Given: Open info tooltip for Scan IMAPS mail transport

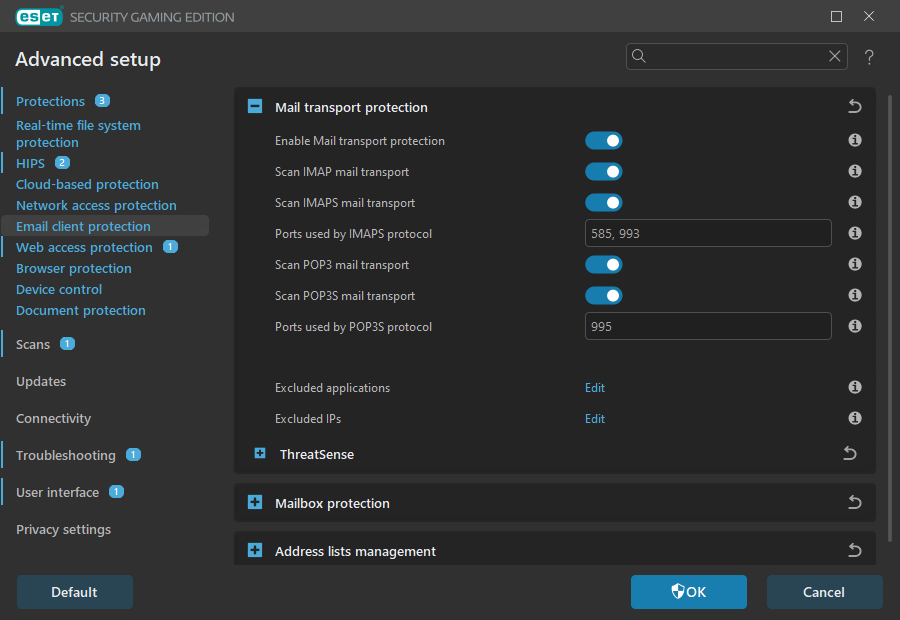Looking at the screenshot, I should (x=855, y=202).
